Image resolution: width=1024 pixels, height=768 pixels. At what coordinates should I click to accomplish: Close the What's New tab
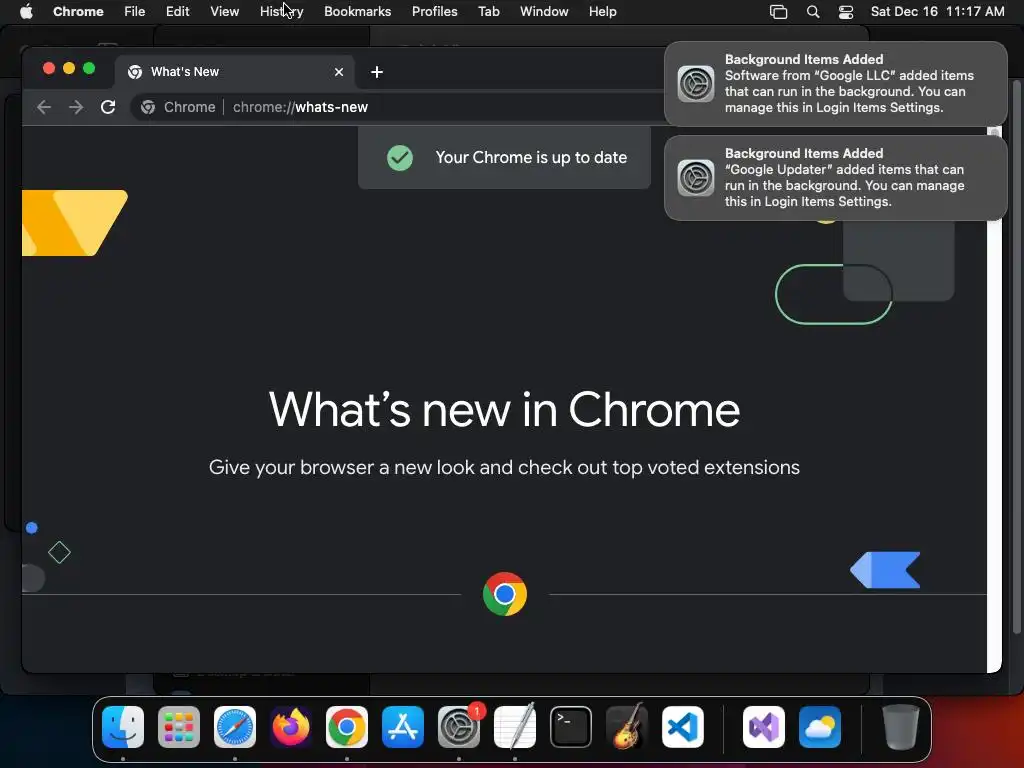pyautogui.click(x=339, y=72)
